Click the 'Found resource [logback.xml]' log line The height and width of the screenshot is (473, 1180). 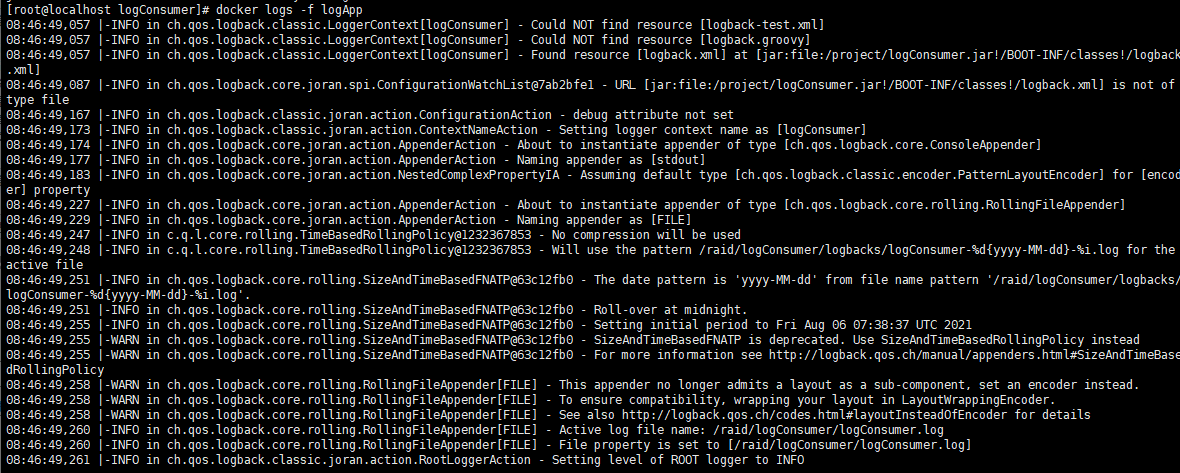pyautogui.click(x=592, y=55)
